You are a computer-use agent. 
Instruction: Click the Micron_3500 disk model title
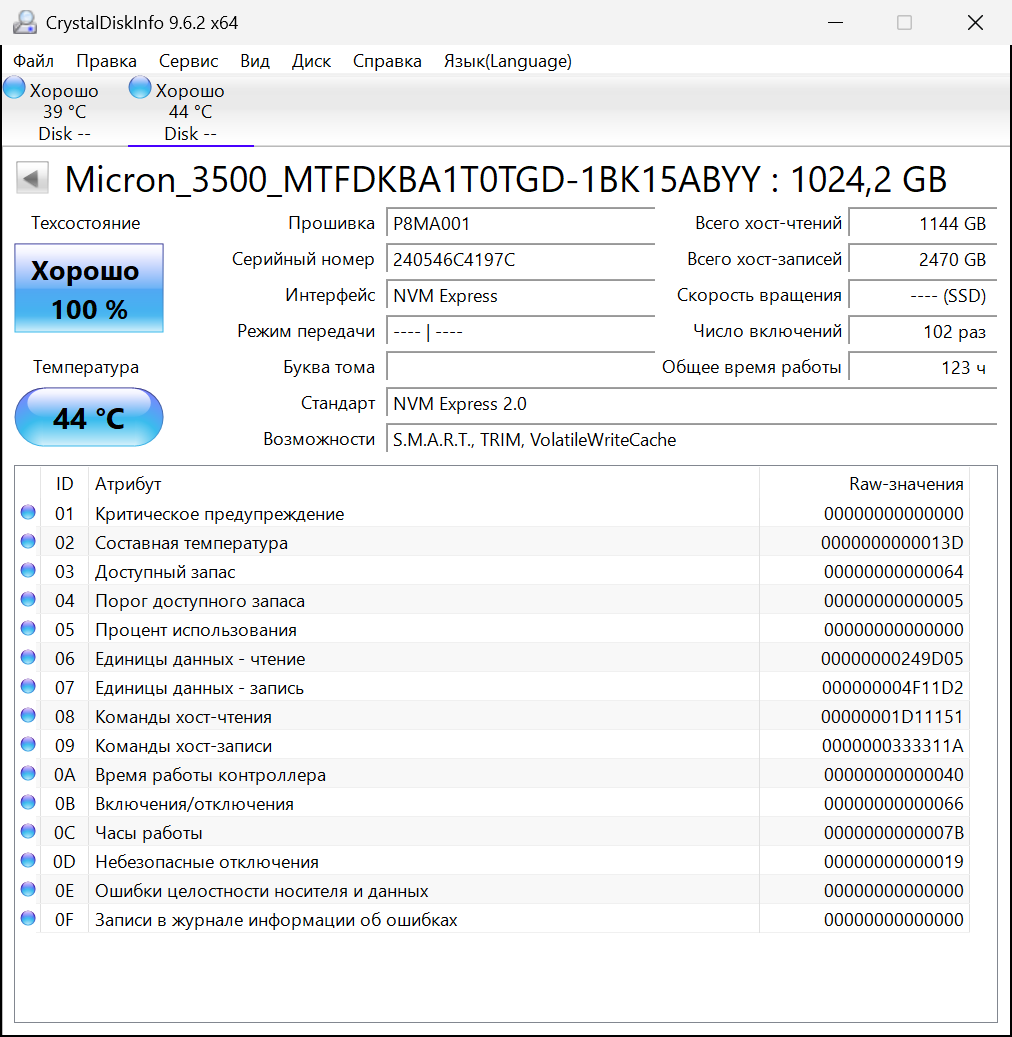pyautogui.click(x=506, y=179)
